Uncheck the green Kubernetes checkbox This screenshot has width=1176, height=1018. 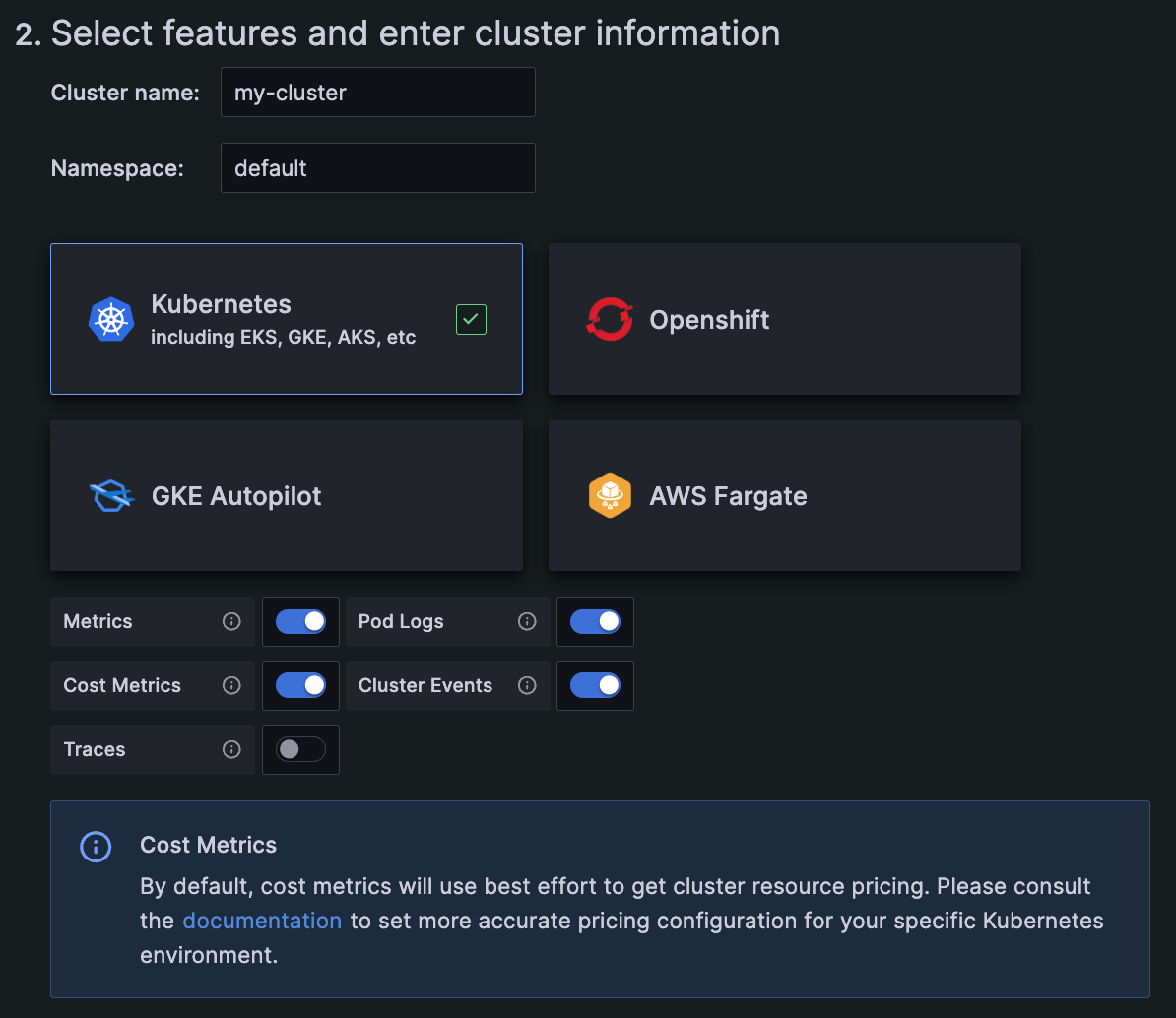pyautogui.click(x=471, y=319)
